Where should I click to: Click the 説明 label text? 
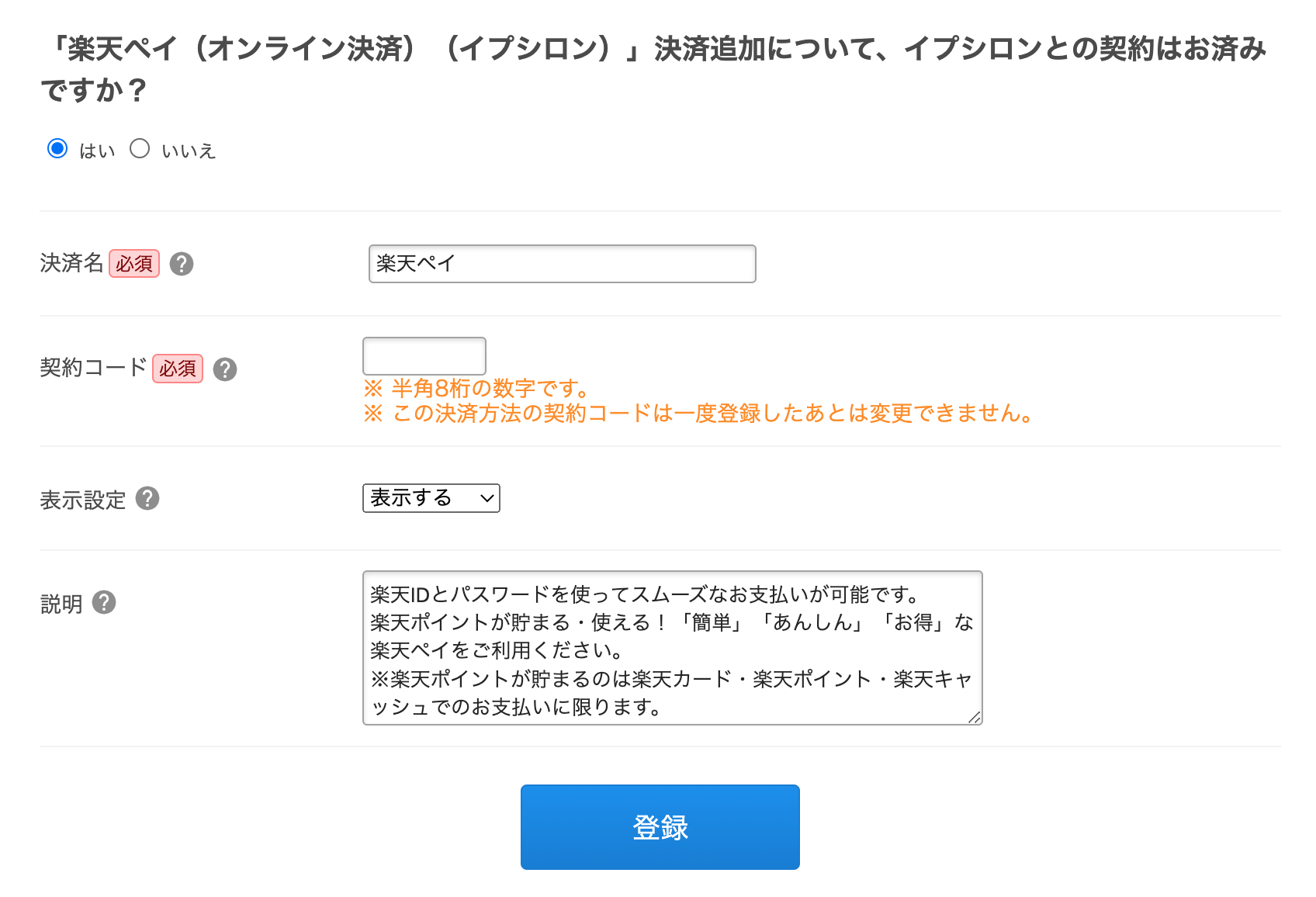[x=61, y=604]
